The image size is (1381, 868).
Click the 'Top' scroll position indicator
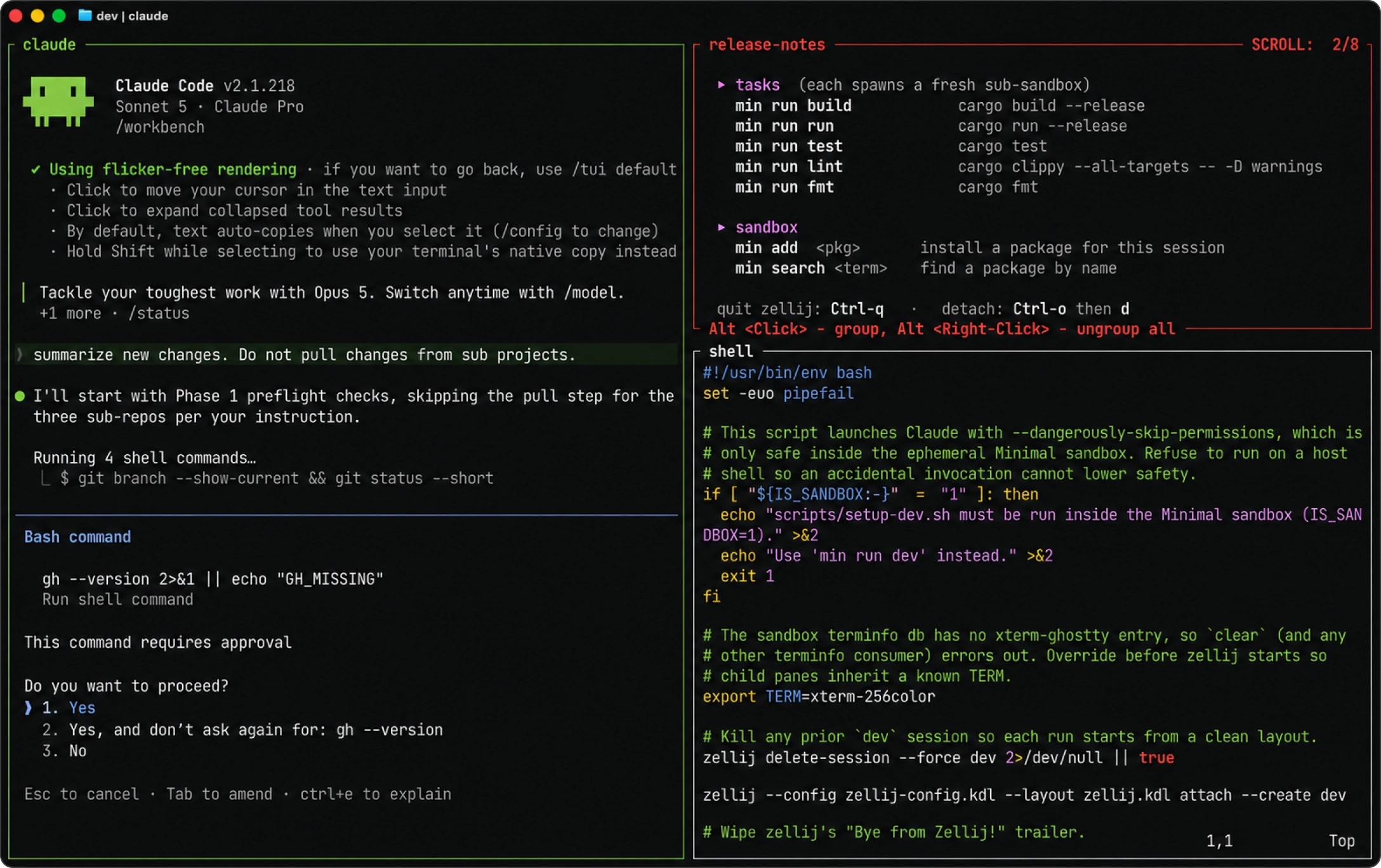coord(1342,841)
